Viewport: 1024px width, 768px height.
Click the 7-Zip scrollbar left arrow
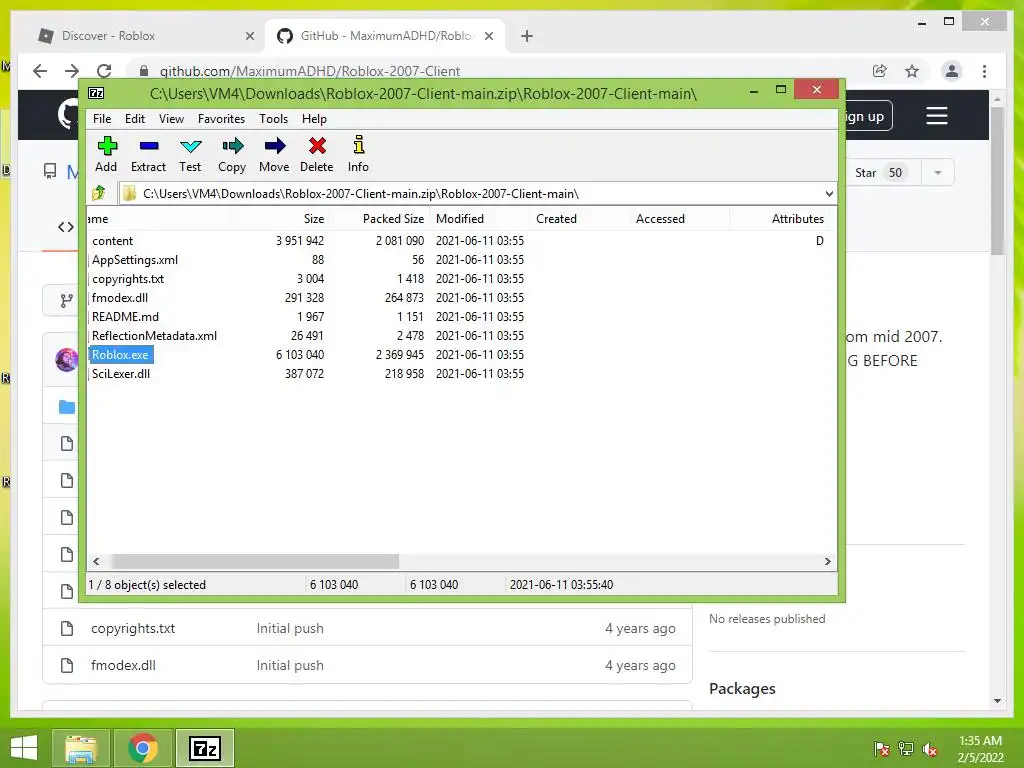click(97, 562)
